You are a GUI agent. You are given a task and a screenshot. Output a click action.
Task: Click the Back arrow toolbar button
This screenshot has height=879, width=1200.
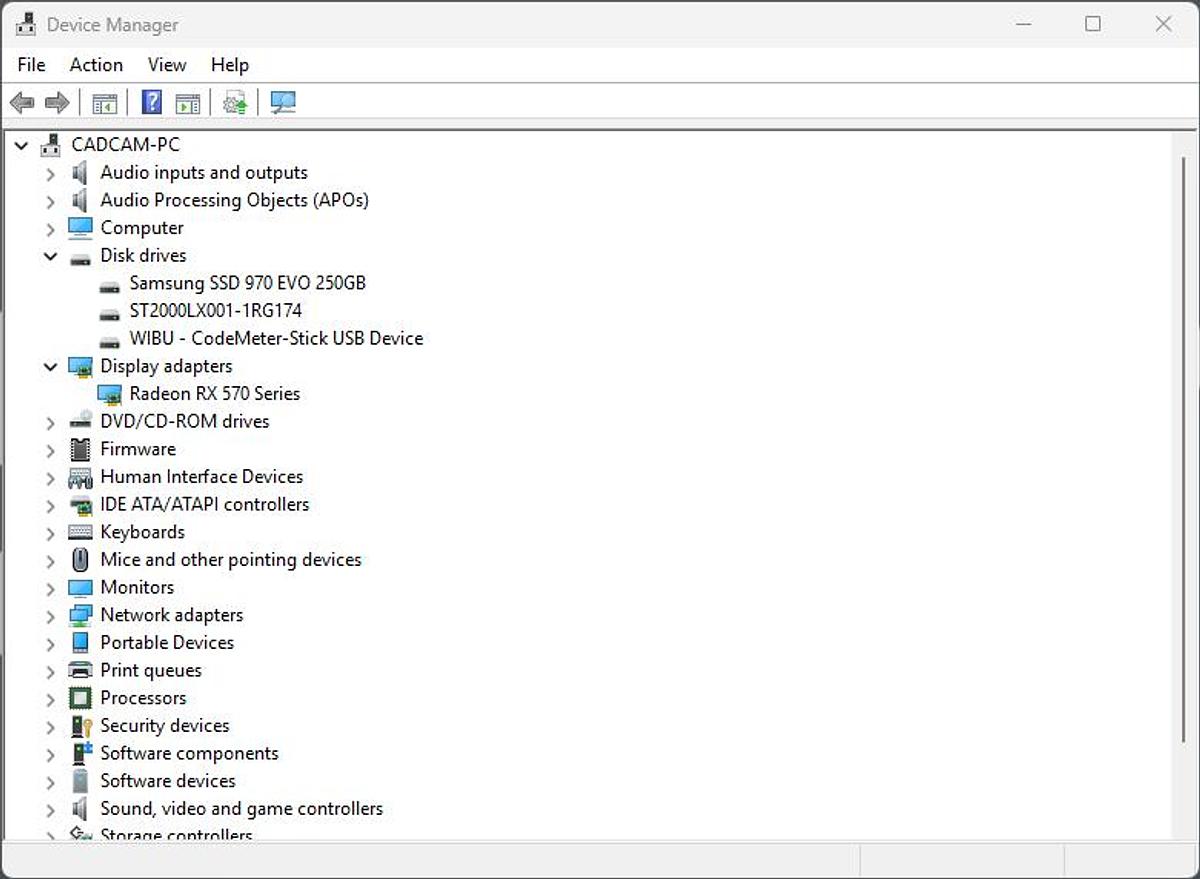click(x=22, y=103)
